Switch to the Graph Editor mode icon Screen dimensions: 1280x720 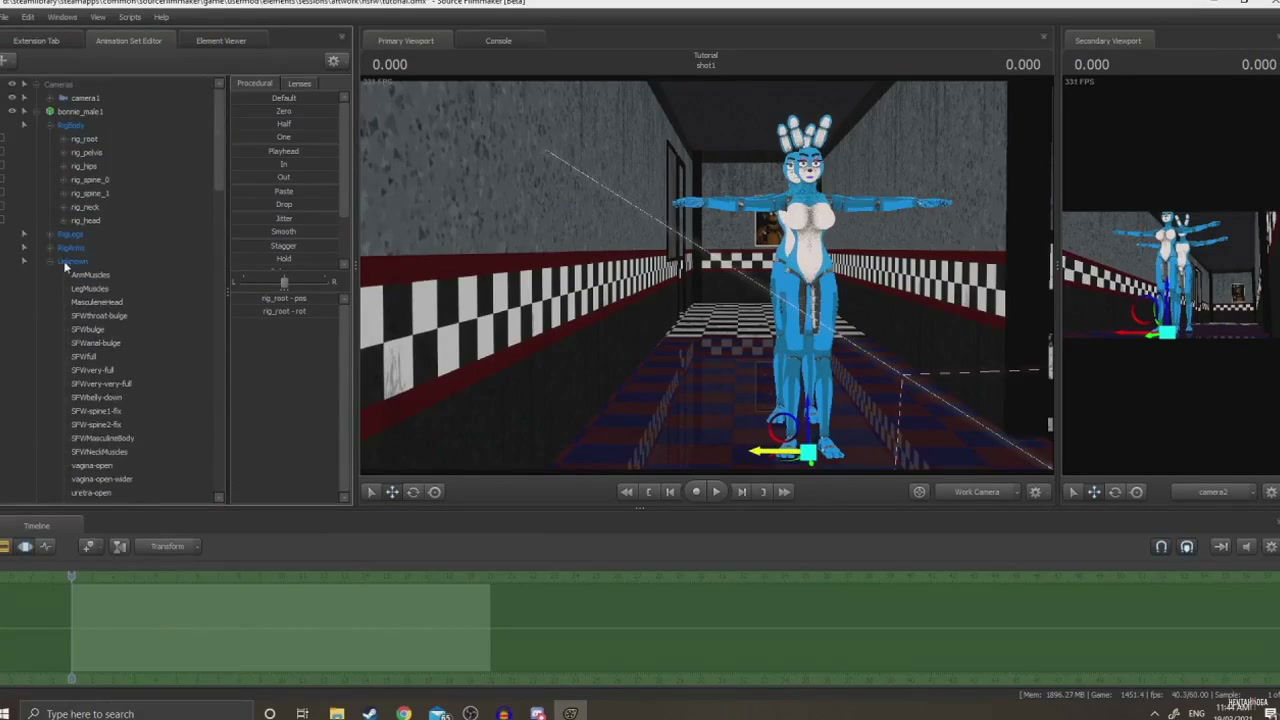coord(46,546)
